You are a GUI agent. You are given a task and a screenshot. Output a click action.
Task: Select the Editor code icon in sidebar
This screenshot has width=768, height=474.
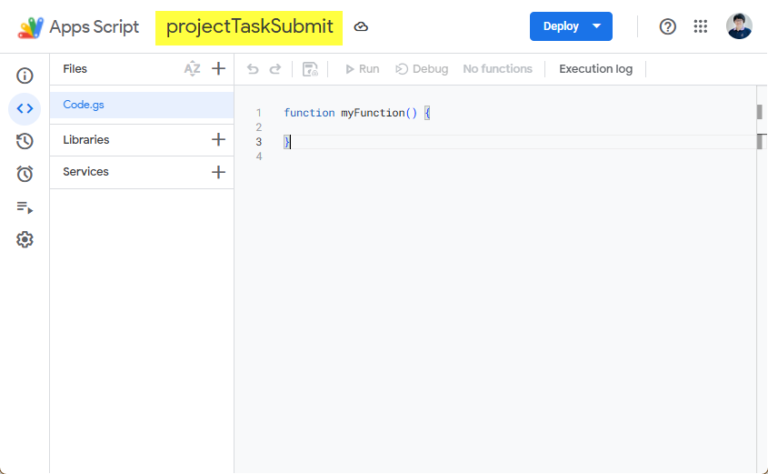(24, 109)
